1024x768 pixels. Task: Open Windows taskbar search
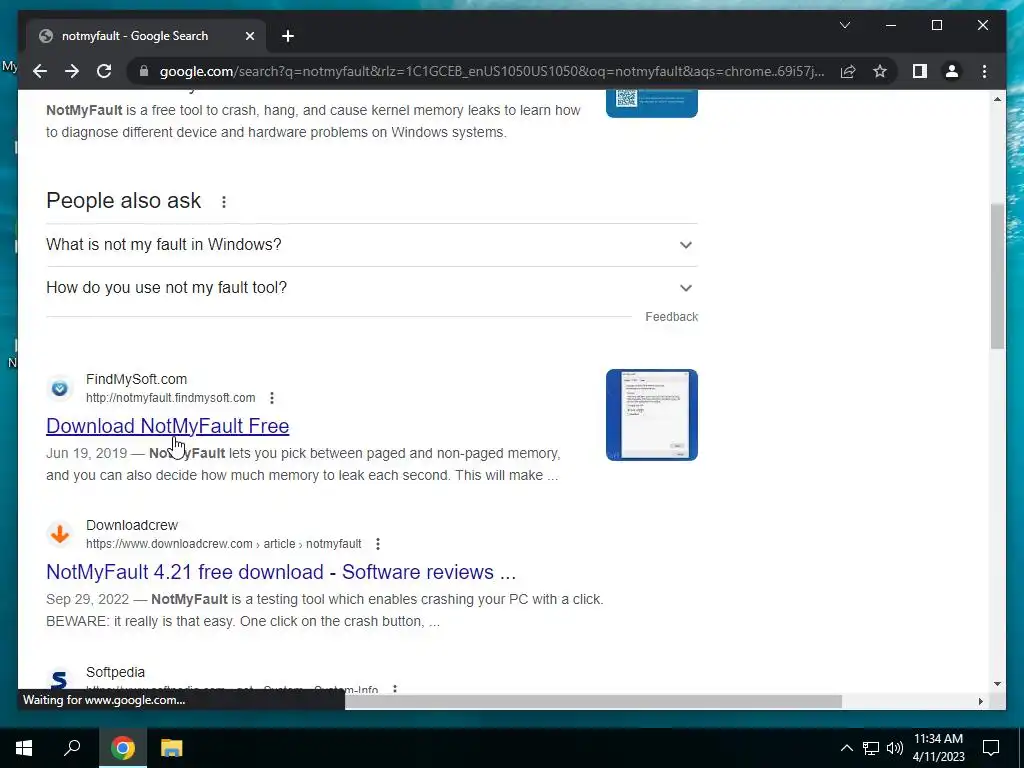(72, 748)
